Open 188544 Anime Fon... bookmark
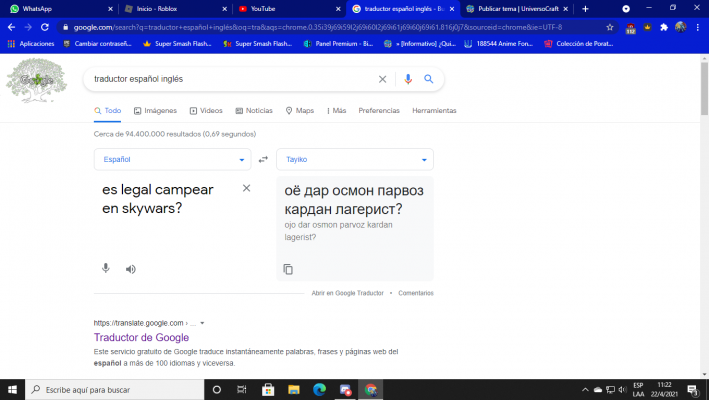Viewport: 709px width, 400px height. click(x=499, y=44)
